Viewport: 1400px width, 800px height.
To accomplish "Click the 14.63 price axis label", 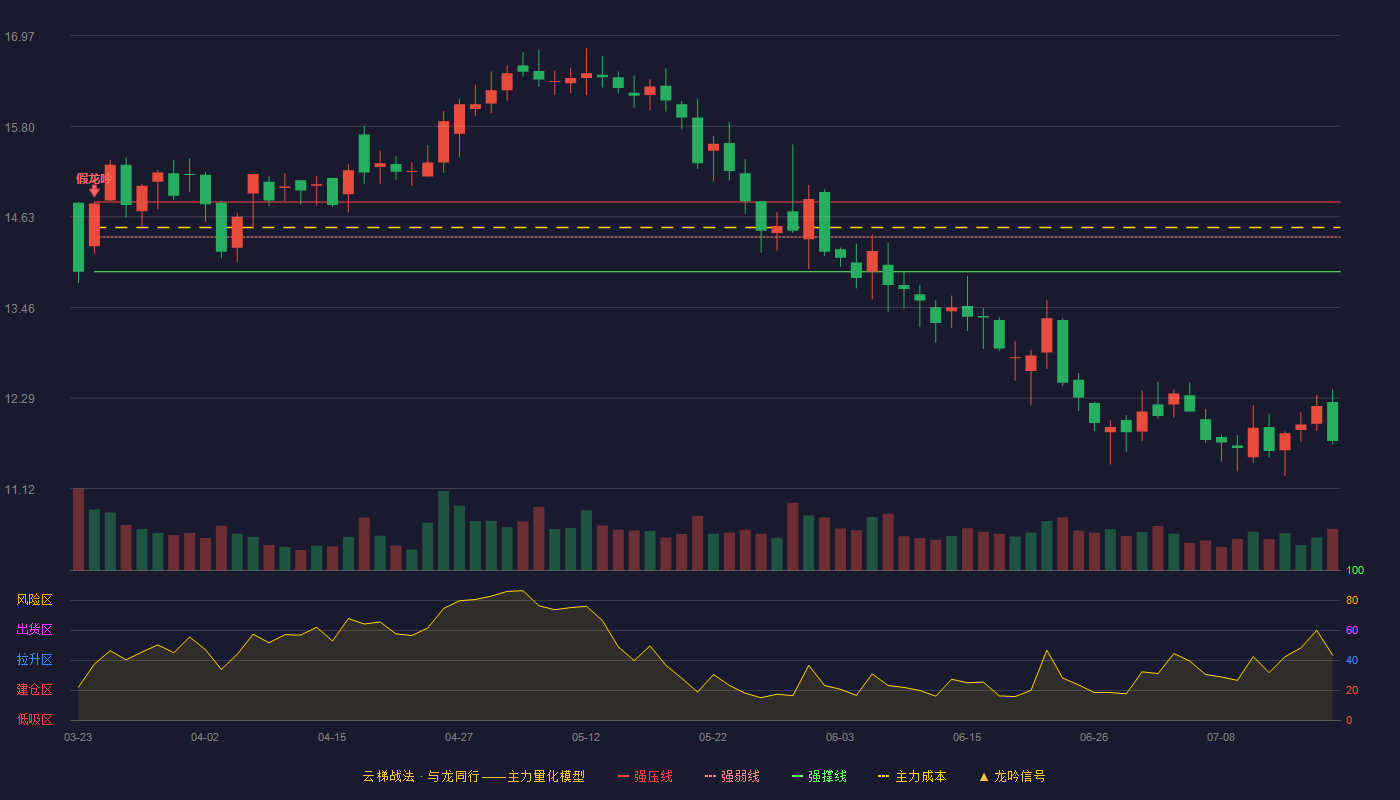I will point(20,218).
